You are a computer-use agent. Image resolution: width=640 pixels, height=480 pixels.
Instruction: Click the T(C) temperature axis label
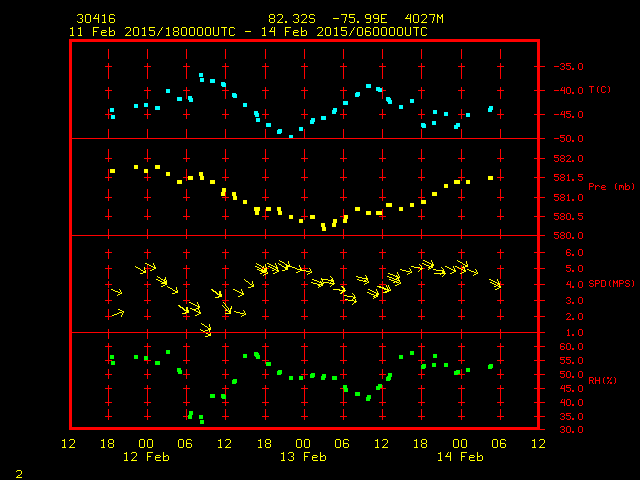600,90
